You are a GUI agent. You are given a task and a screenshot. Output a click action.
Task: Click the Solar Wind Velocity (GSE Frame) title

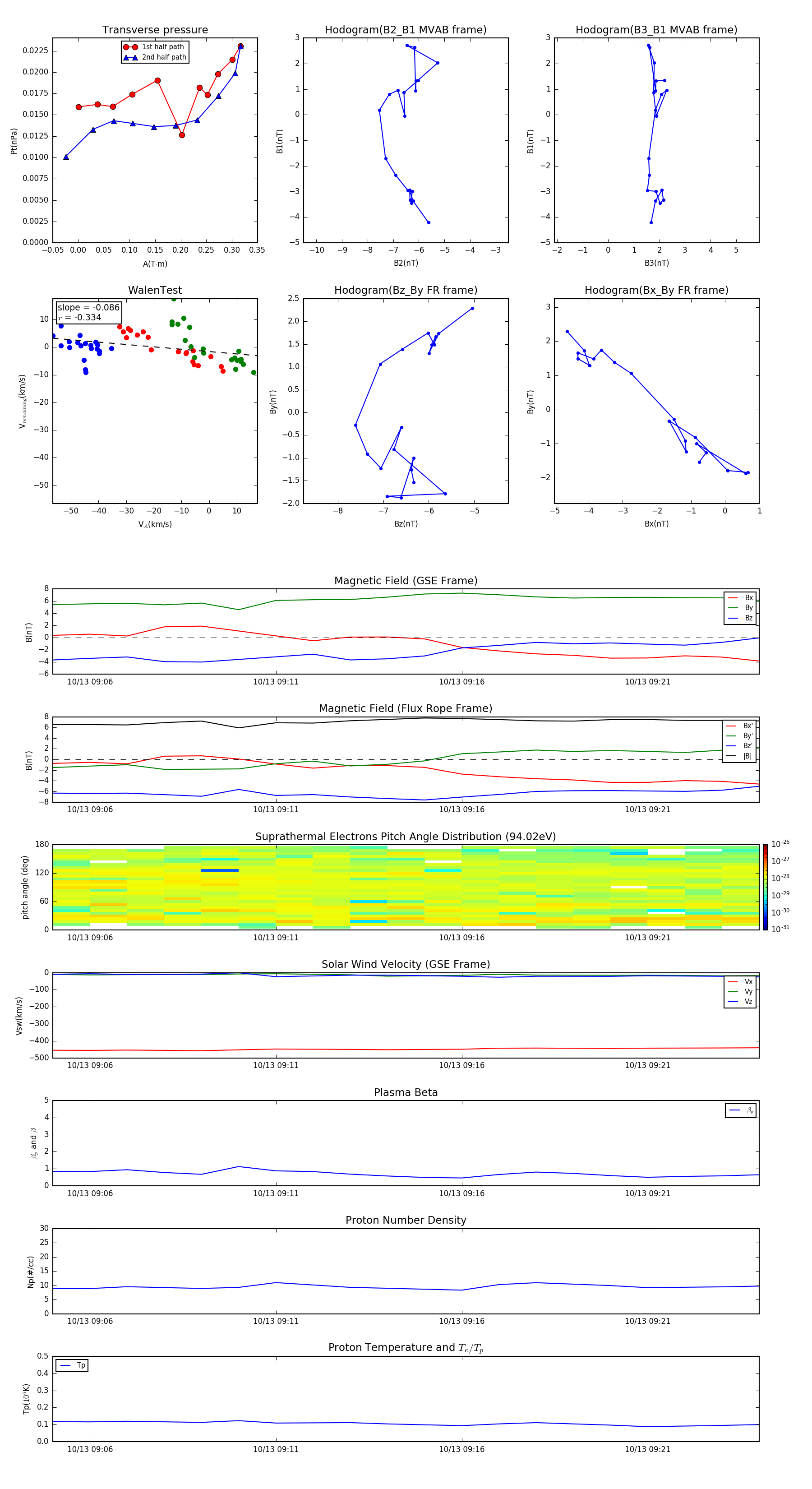[x=406, y=965]
